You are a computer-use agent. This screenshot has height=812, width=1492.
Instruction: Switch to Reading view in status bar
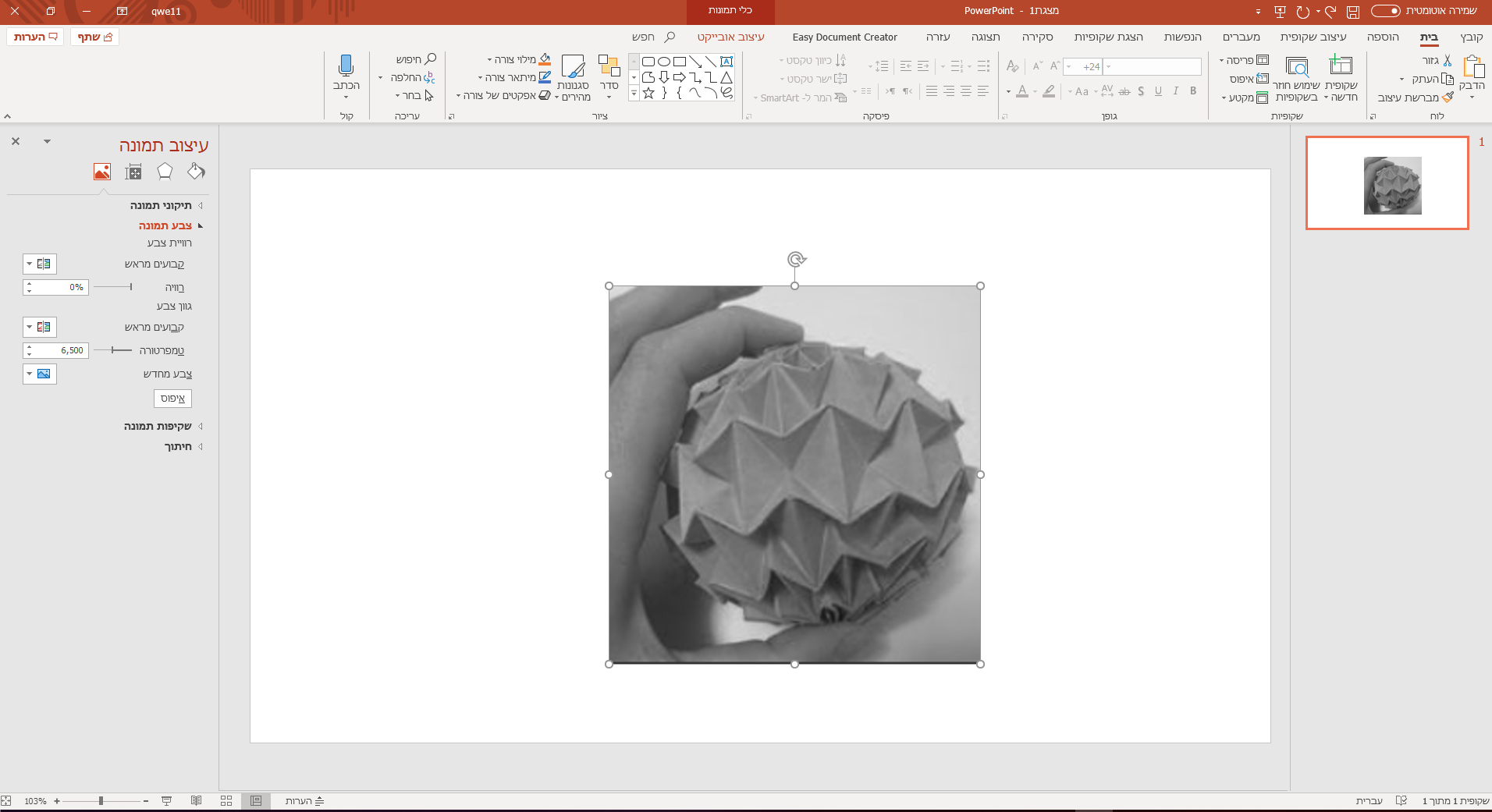[x=196, y=801]
